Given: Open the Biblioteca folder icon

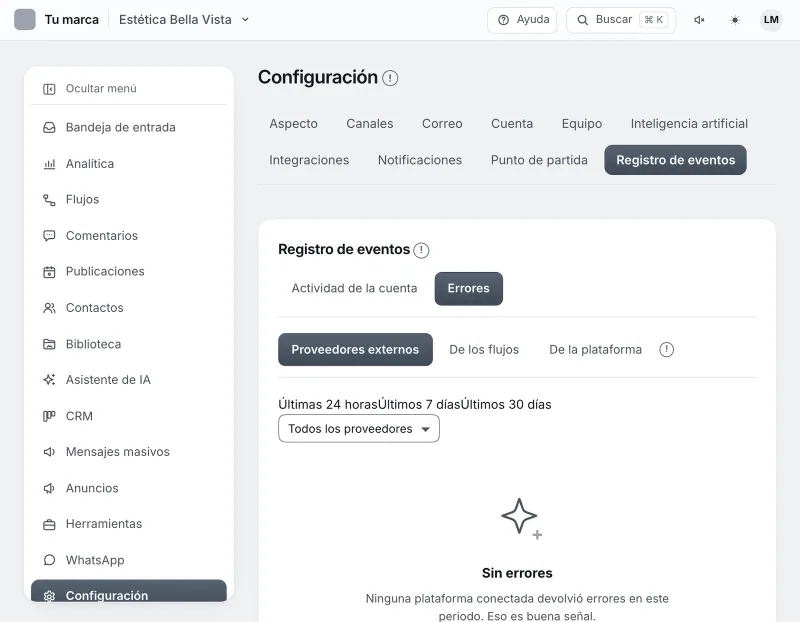Looking at the screenshot, I should [49, 344].
